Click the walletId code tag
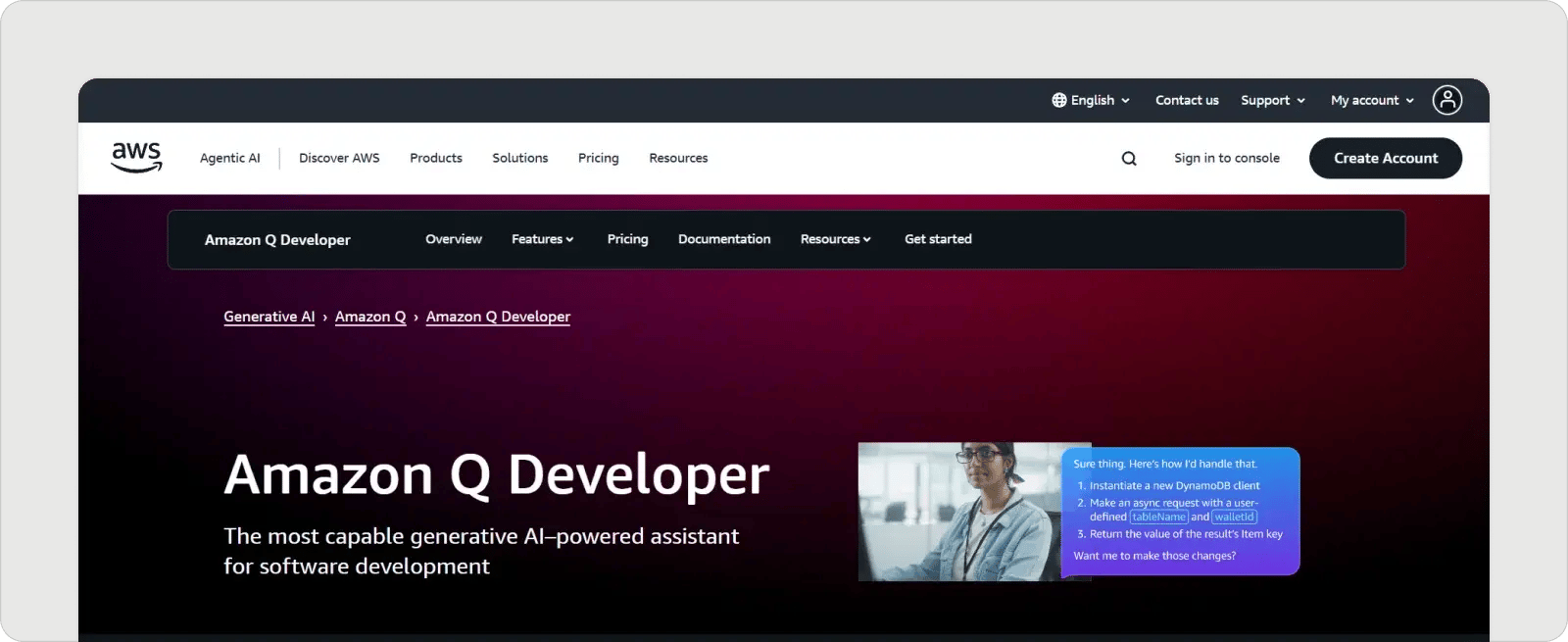This screenshot has width=1568, height=642. [x=1235, y=517]
